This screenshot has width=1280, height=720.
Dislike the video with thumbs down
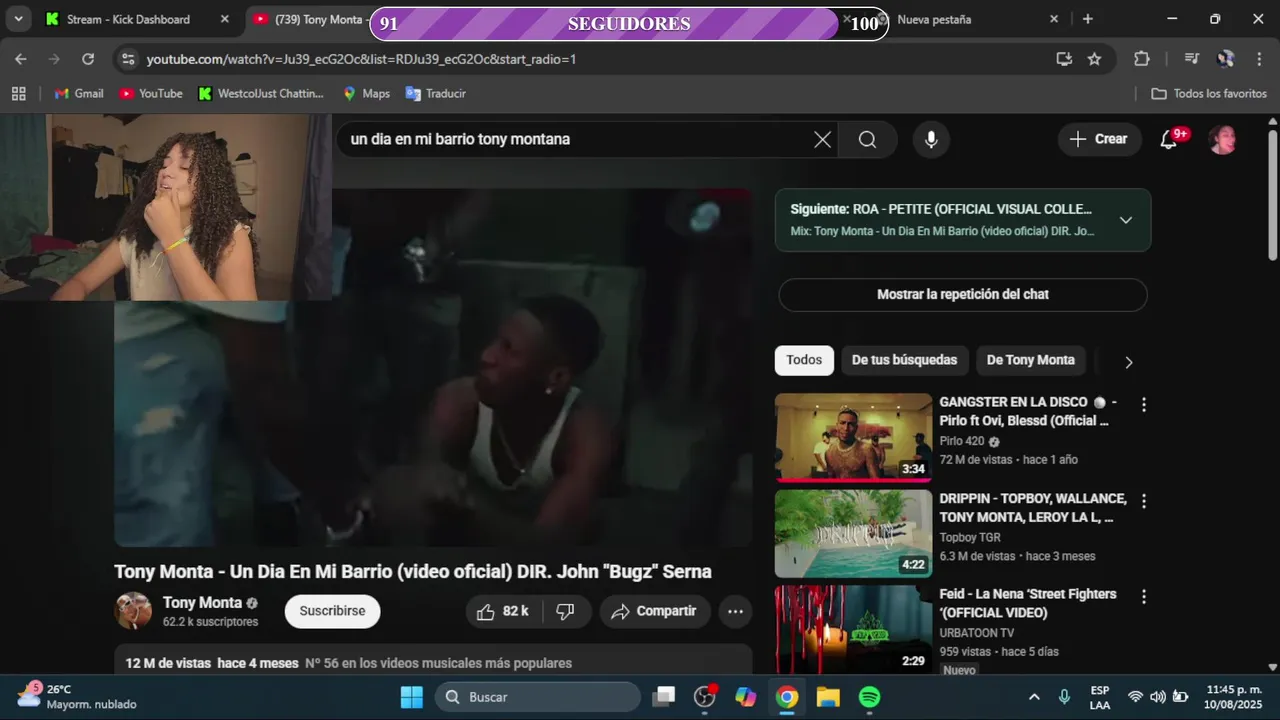tap(566, 611)
